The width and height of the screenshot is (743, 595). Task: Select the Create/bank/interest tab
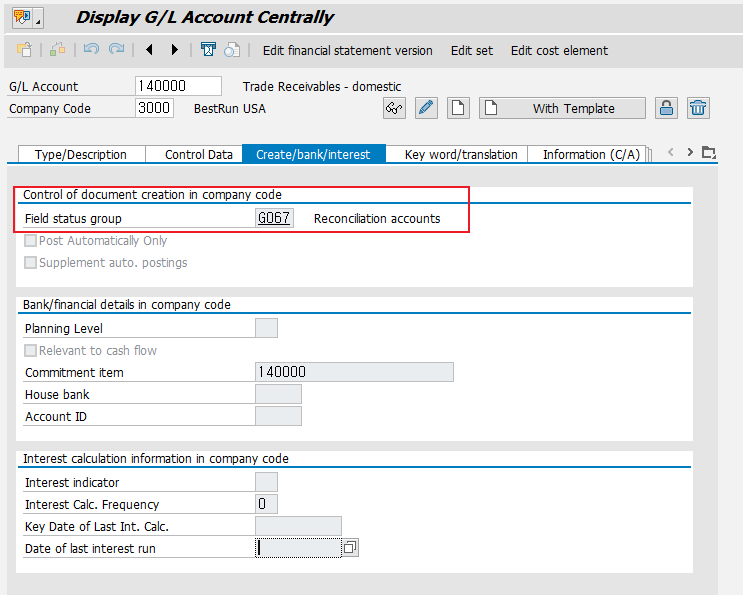pos(313,154)
